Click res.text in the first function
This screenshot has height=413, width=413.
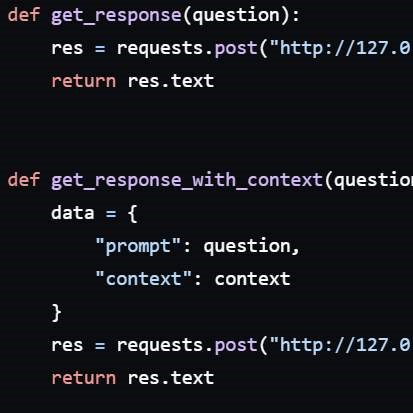pos(171,81)
